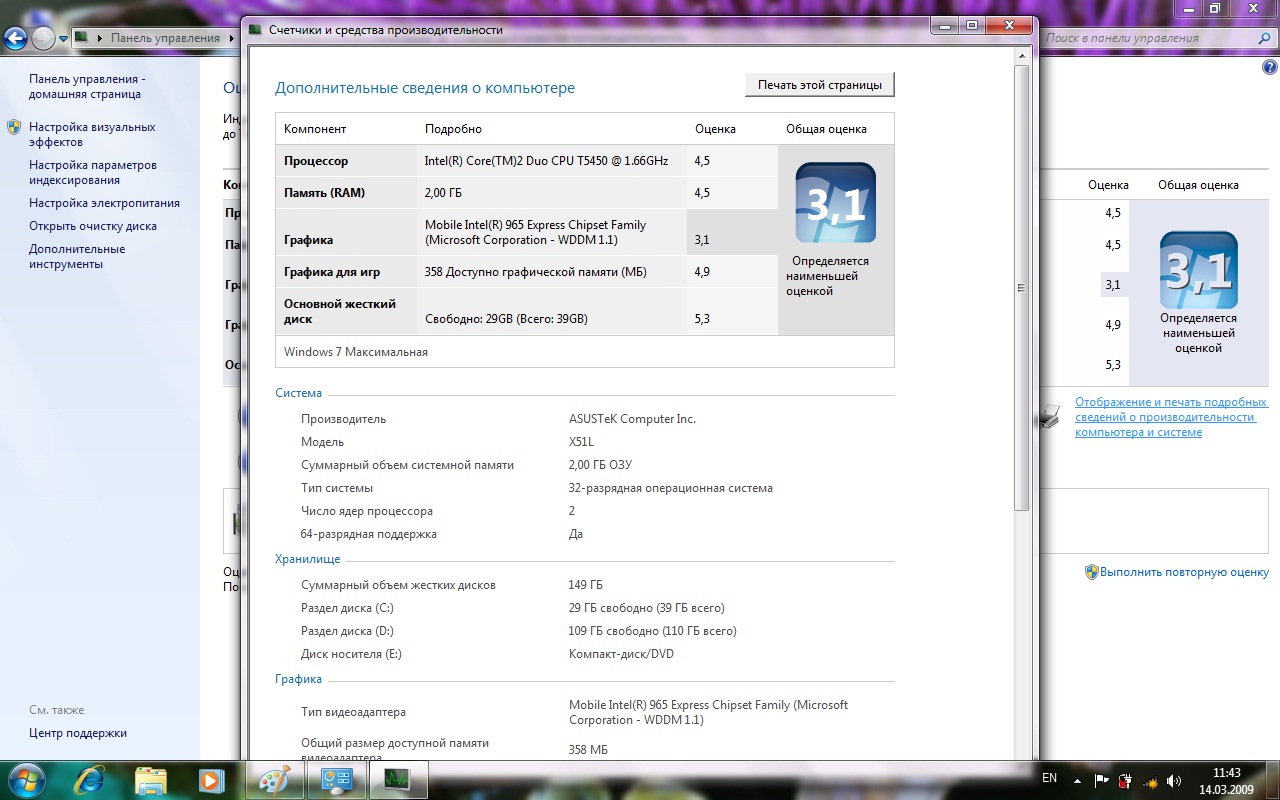Click 'Панель управления' breadcrumb in address bar
1280x800 pixels.
pos(165,38)
